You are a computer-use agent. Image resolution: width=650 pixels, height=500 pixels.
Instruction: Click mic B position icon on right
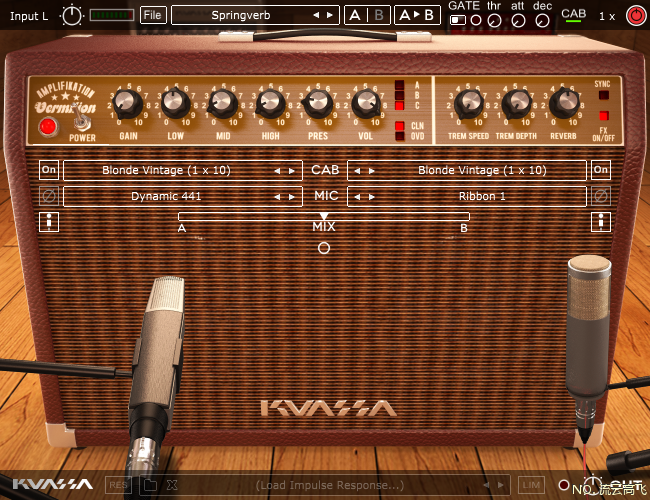(x=601, y=222)
